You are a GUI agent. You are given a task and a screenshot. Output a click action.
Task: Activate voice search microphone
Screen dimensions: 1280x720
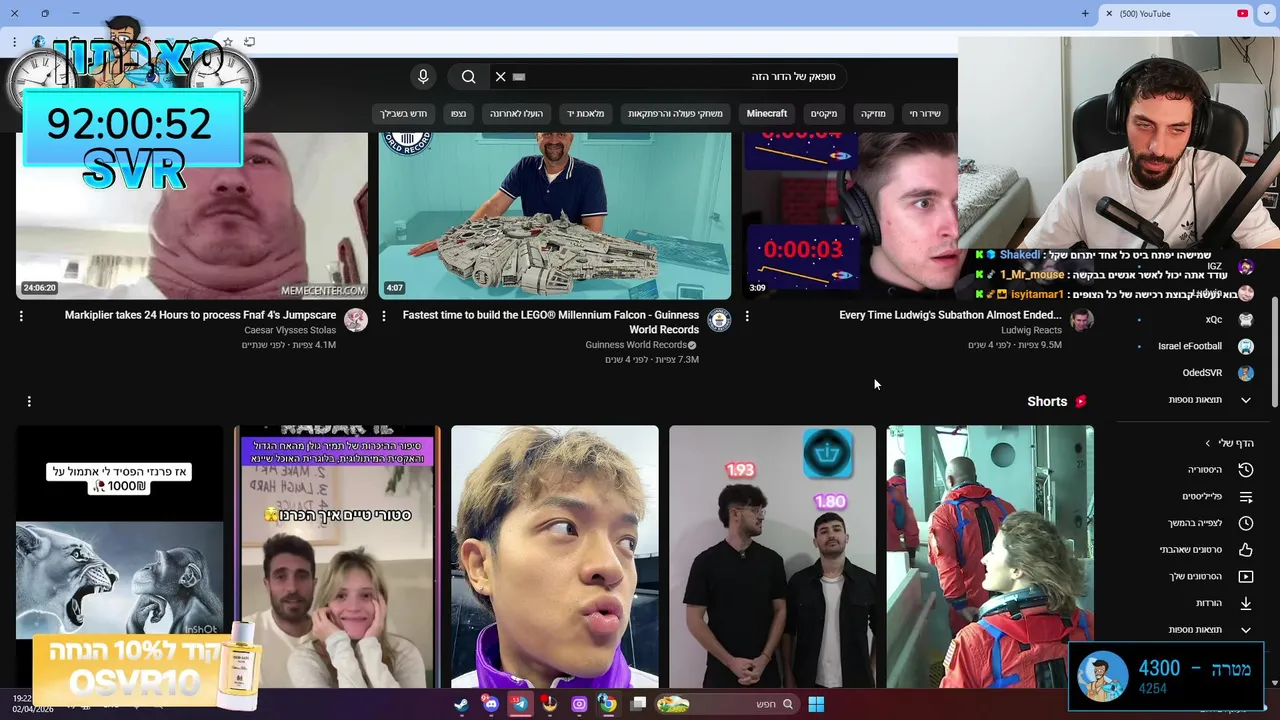click(423, 77)
